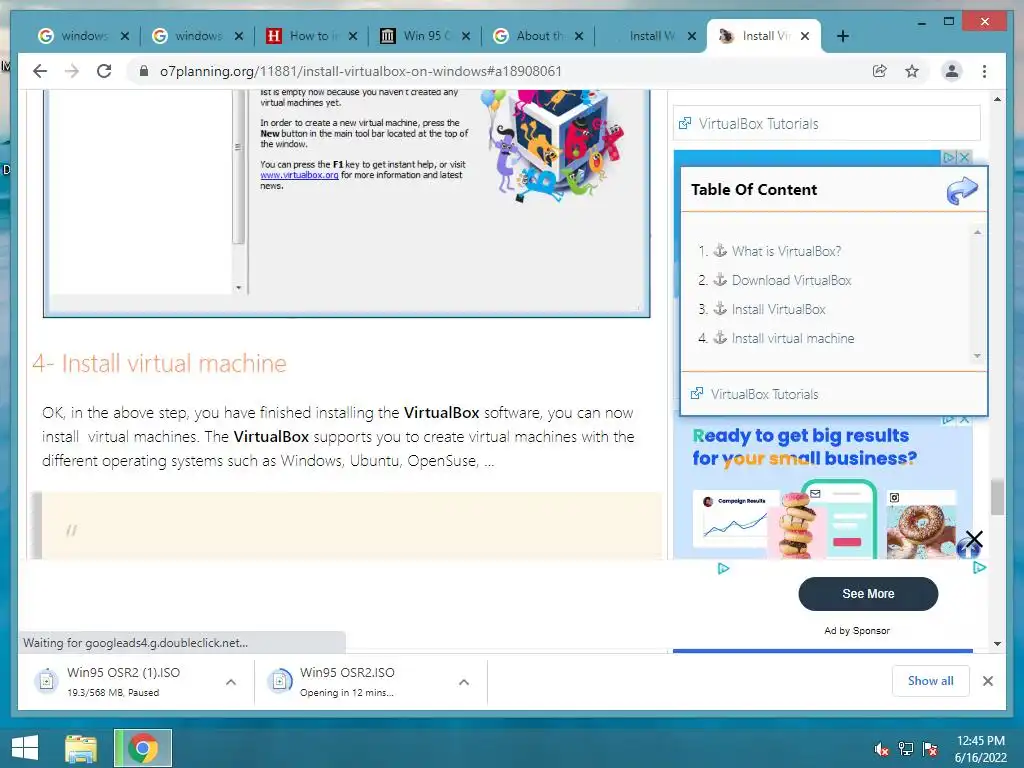Close the downloads bar
Viewport: 1024px width, 768px height.
point(987,681)
